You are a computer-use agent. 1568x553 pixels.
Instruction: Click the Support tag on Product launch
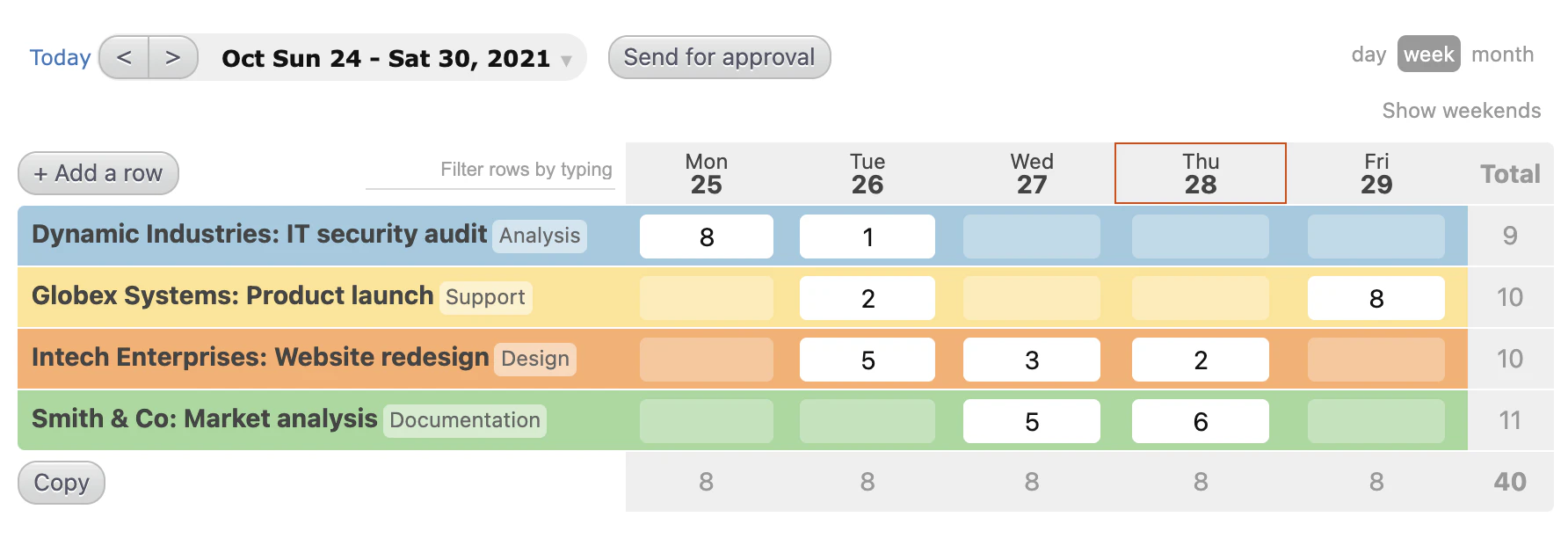coord(485,297)
